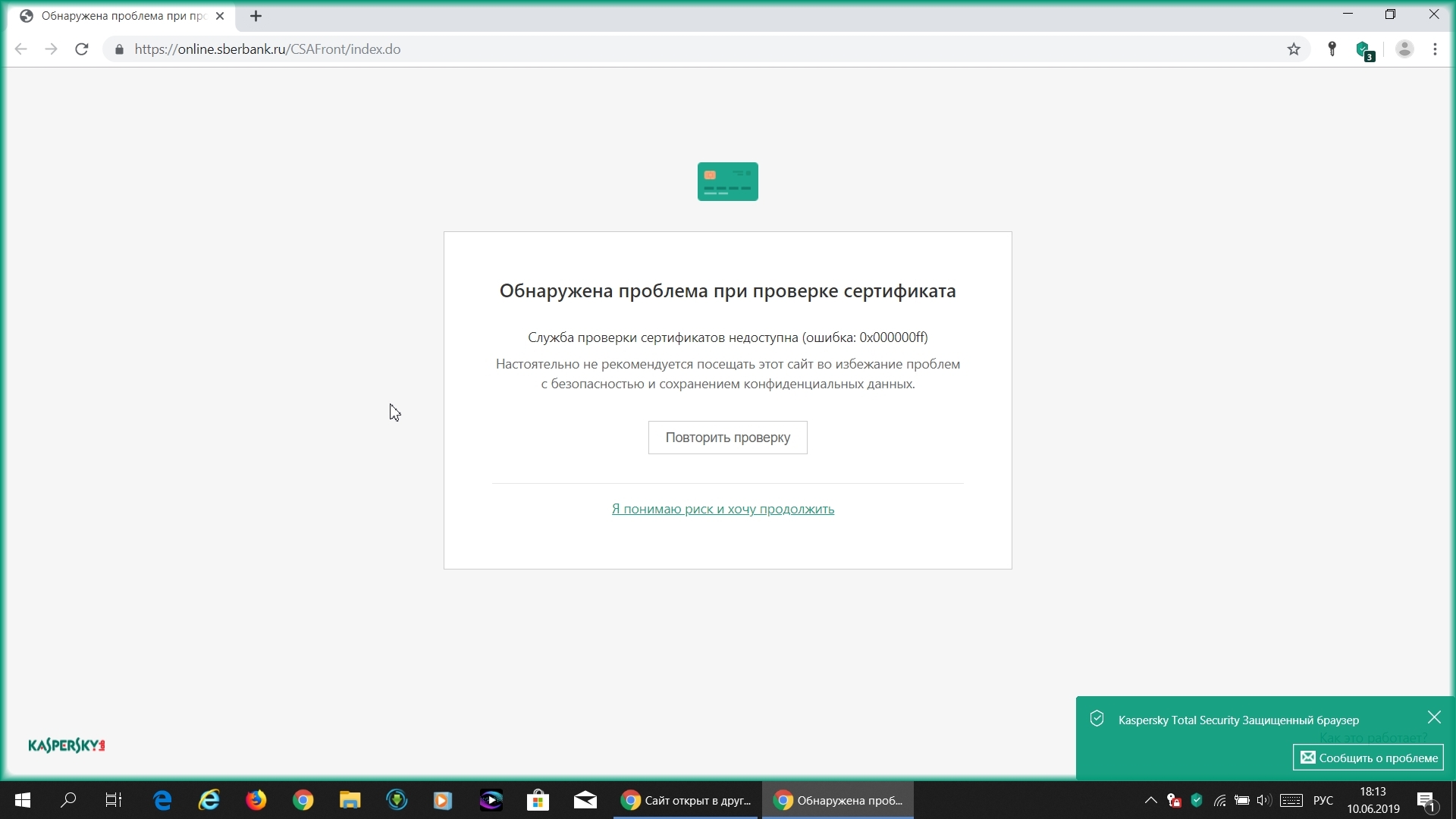Open Mail app from taskbar
The width and height of the screenshot is (1456, 819).
(585, 800)
